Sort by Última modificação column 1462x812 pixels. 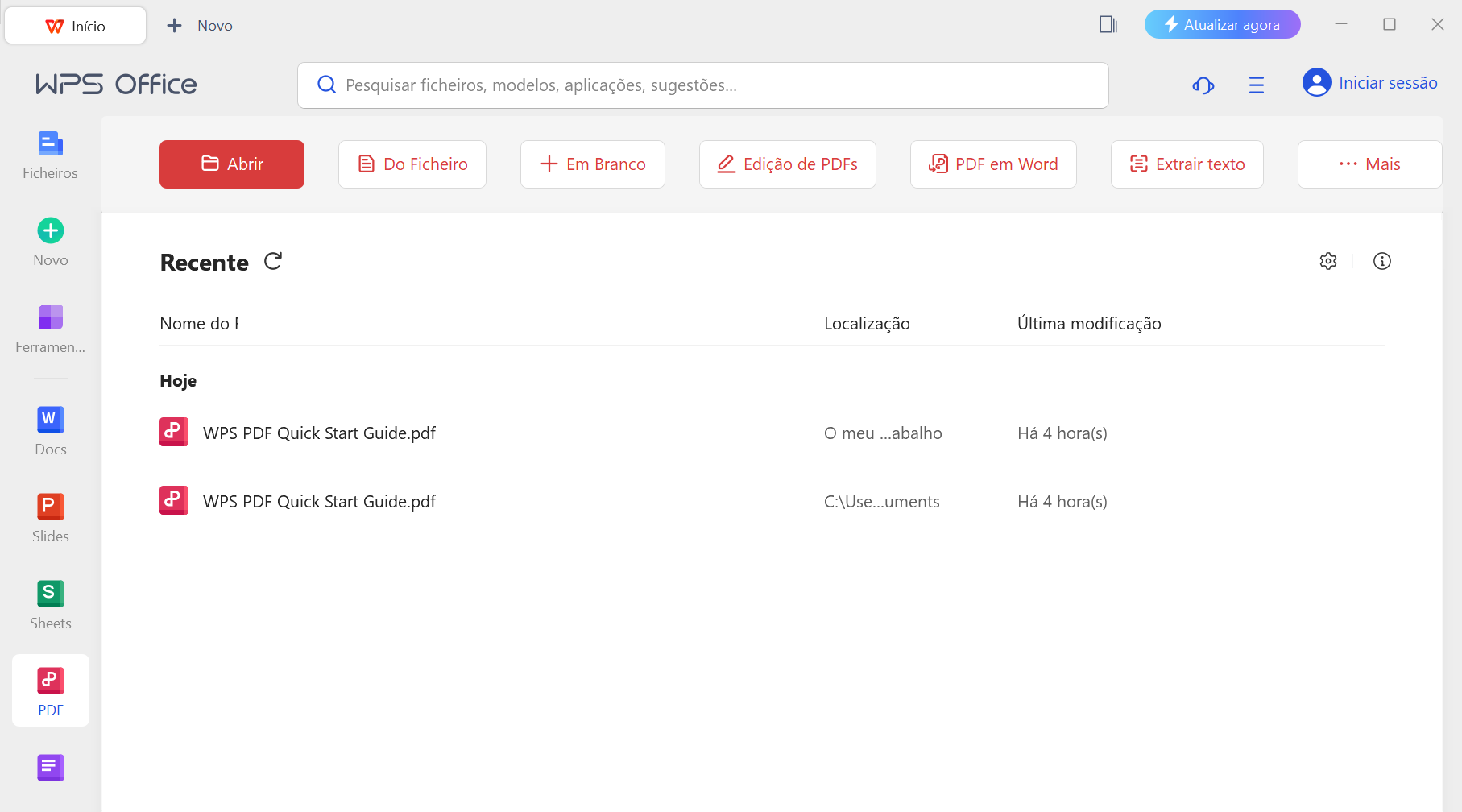1089,324
